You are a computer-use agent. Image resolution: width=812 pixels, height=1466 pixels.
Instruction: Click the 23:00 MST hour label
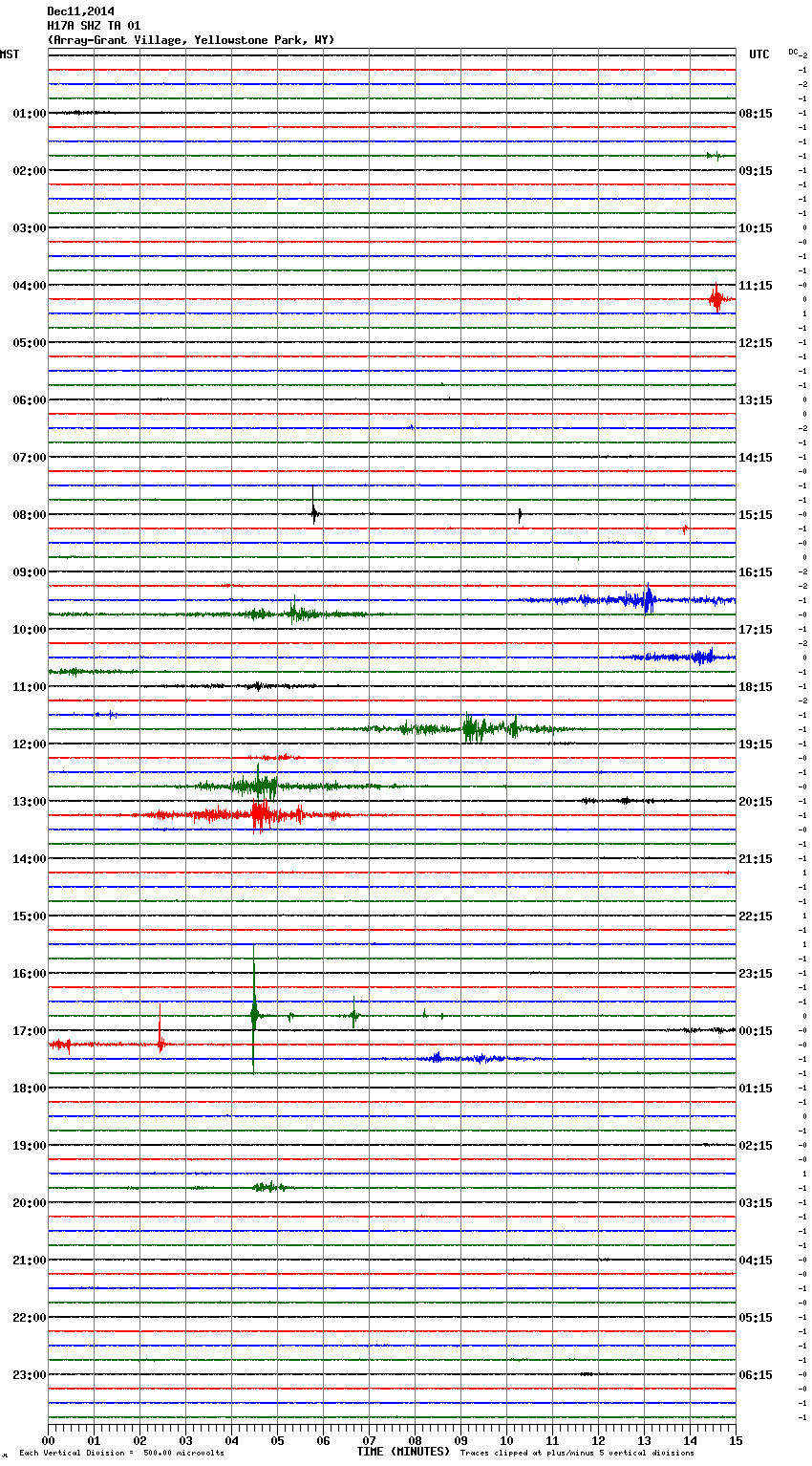tap(29, 1375)
